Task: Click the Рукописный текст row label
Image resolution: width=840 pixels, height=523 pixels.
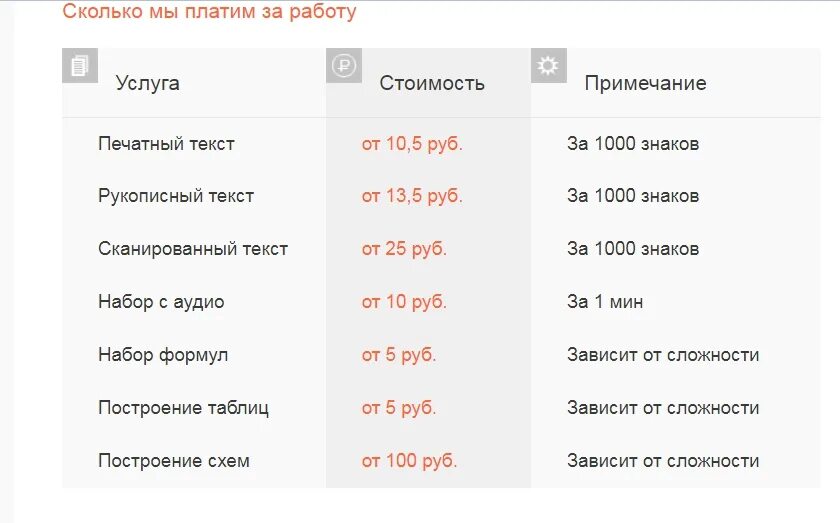Action: click(x=176, y=196)
